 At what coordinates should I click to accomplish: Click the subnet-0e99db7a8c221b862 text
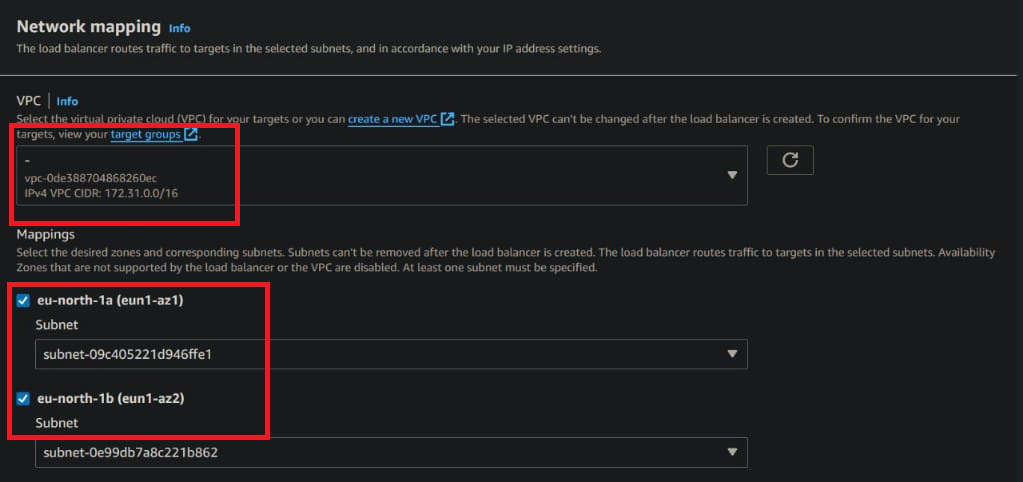[130, 453]
